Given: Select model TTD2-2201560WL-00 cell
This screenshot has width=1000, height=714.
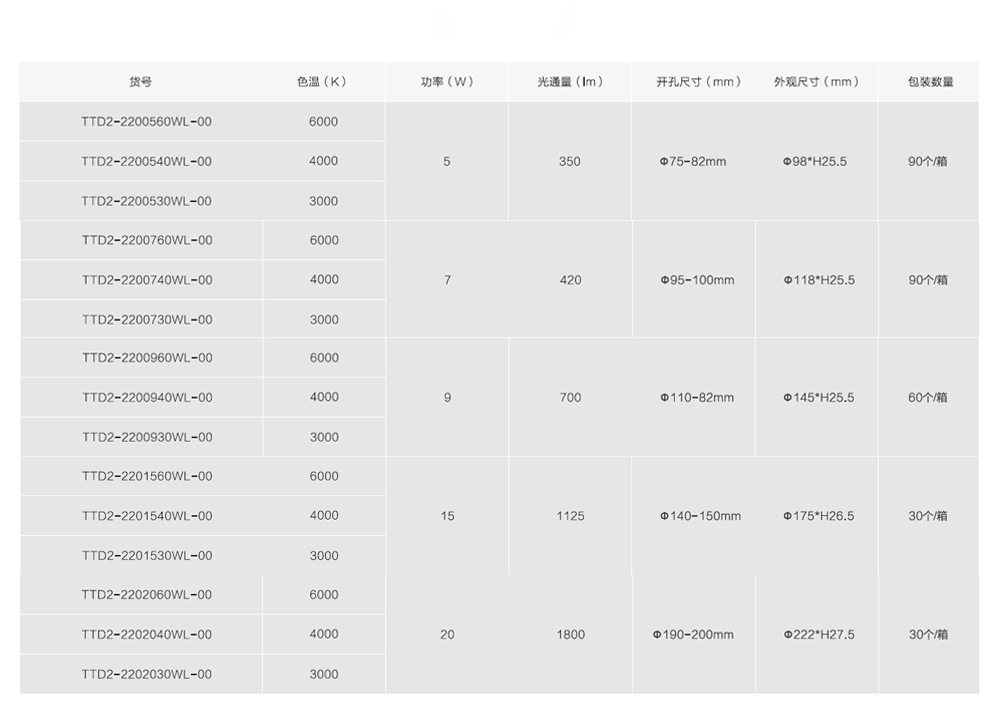Looking at the screenshot, I should pos(147,476).
